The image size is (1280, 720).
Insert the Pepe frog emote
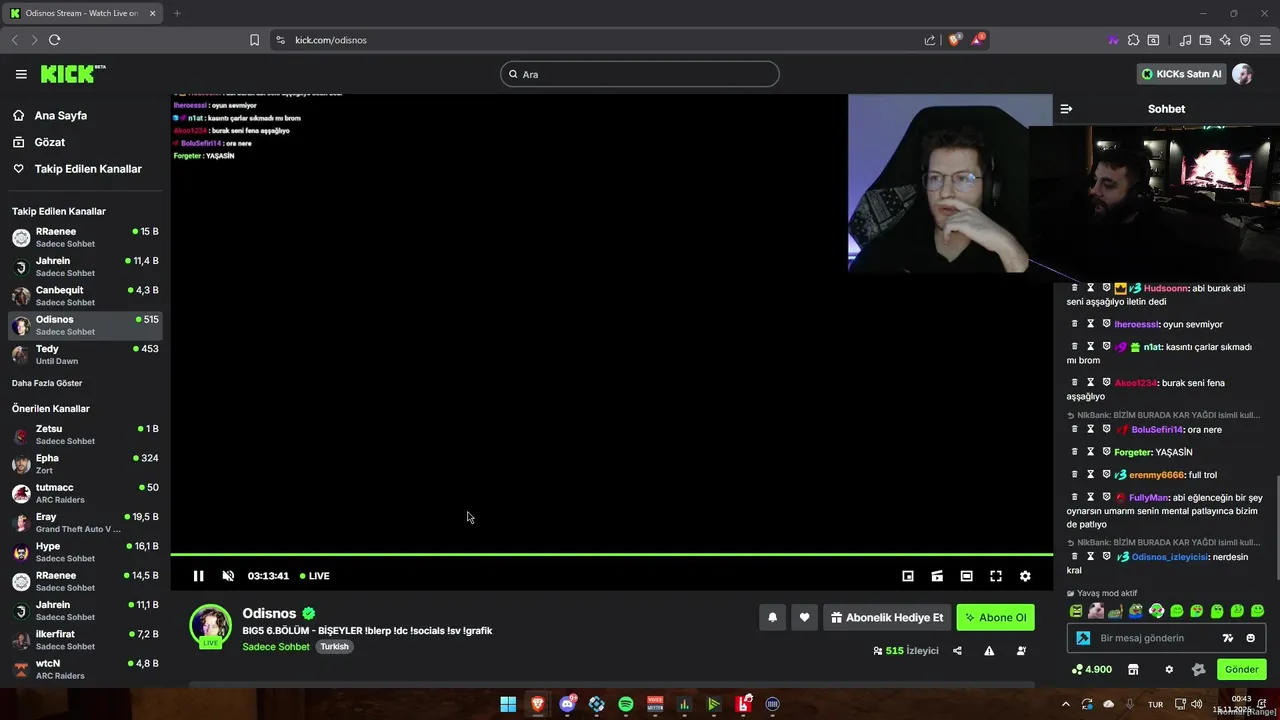(1137, 611)
